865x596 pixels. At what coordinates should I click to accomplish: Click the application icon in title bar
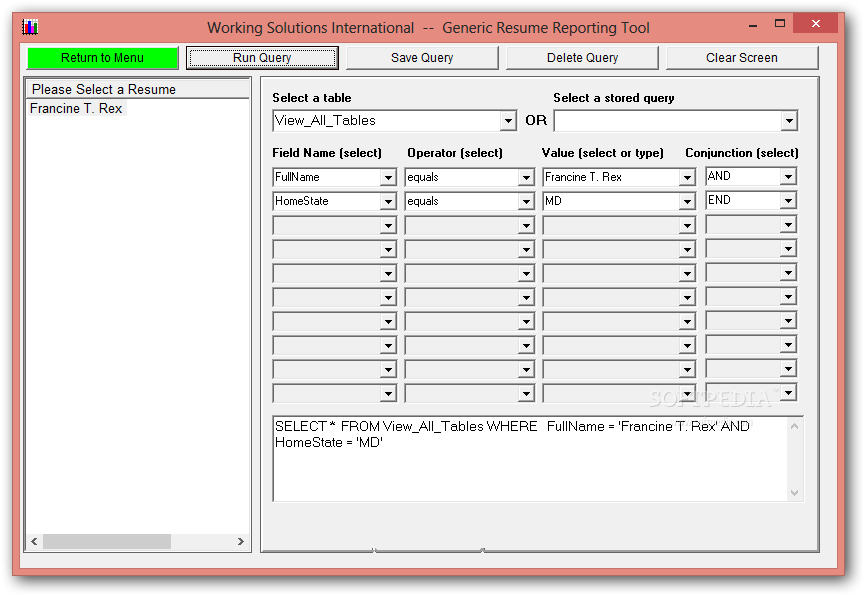pos(30,26)
